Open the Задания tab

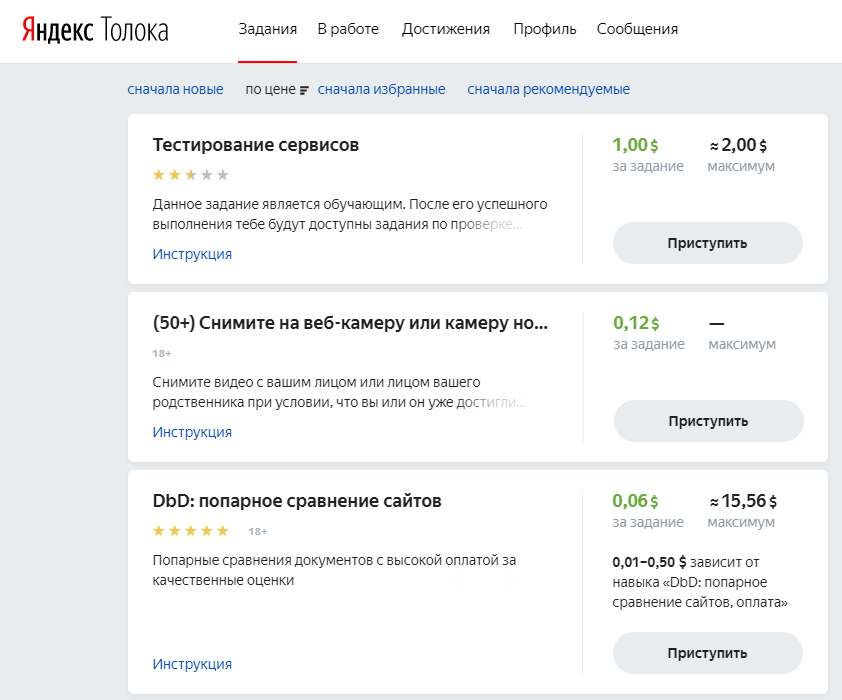(x=267, y=29)
